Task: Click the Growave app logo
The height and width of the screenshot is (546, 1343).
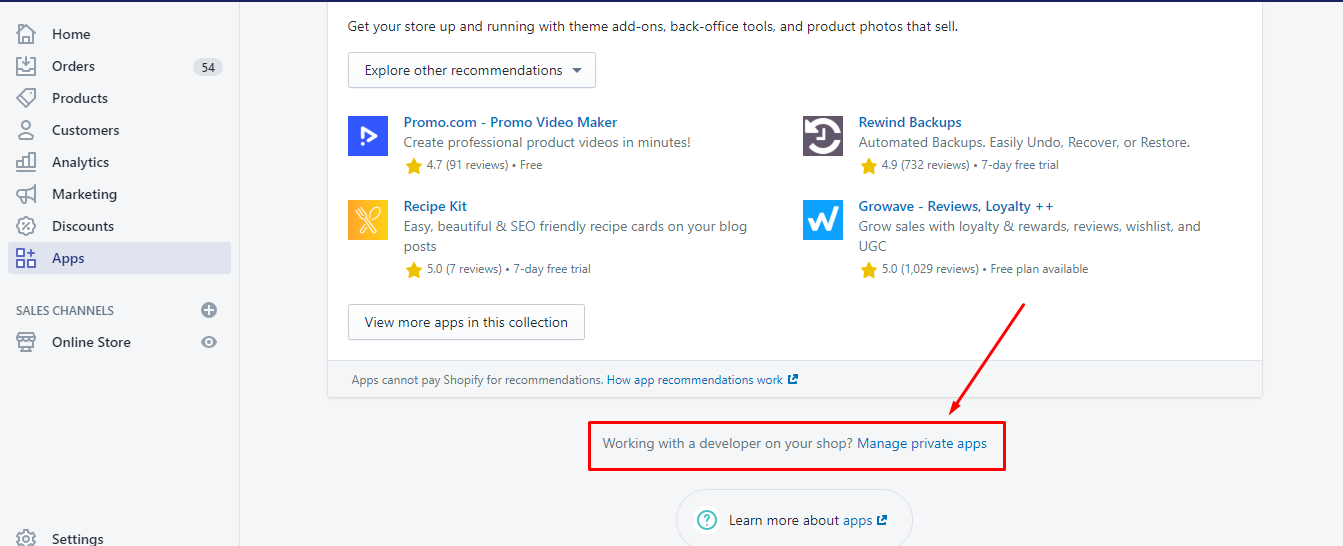Action: [823, 220]
